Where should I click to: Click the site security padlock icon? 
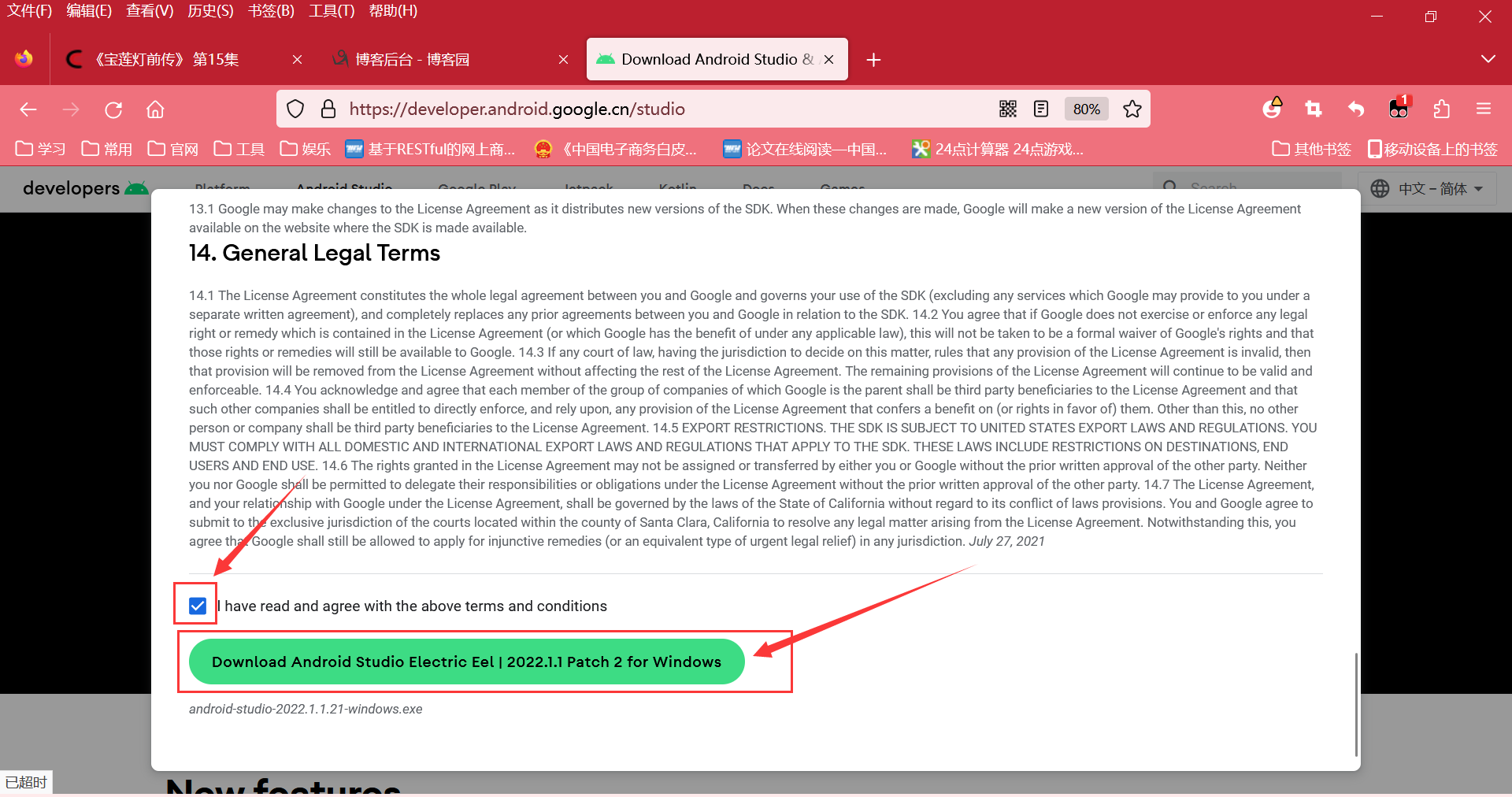pos(328,109)
